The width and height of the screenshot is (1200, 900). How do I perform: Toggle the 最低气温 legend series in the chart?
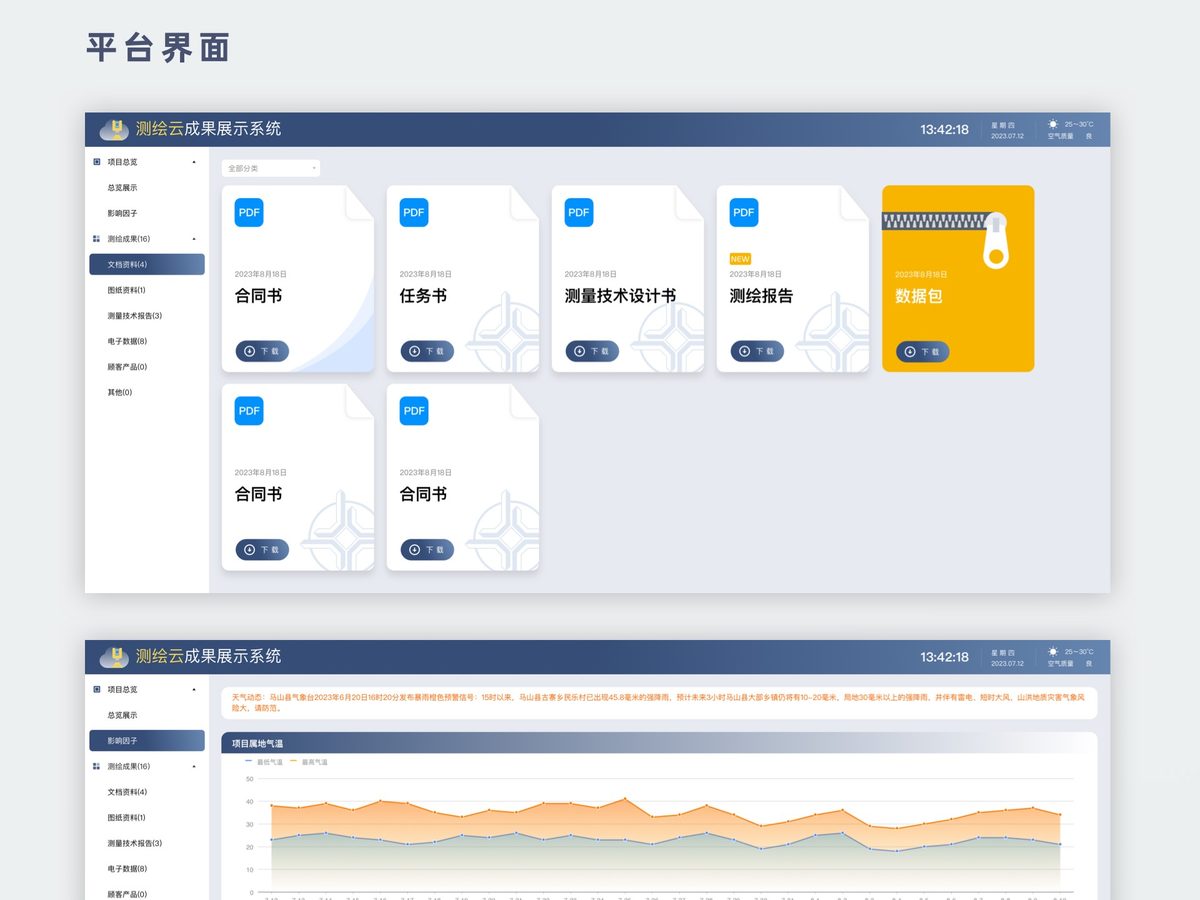point(264,762)
